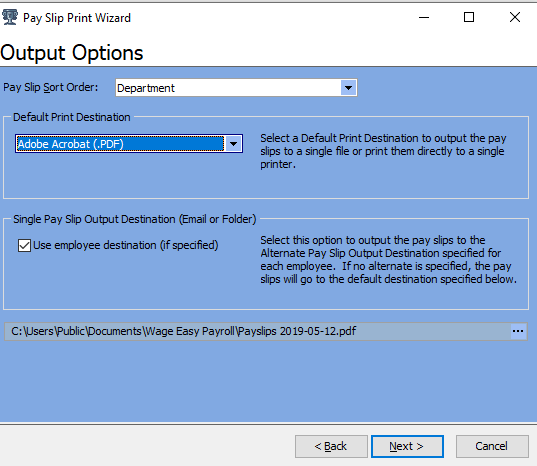Maximize the Pay Slip Print Wizard window

[469, 17]
